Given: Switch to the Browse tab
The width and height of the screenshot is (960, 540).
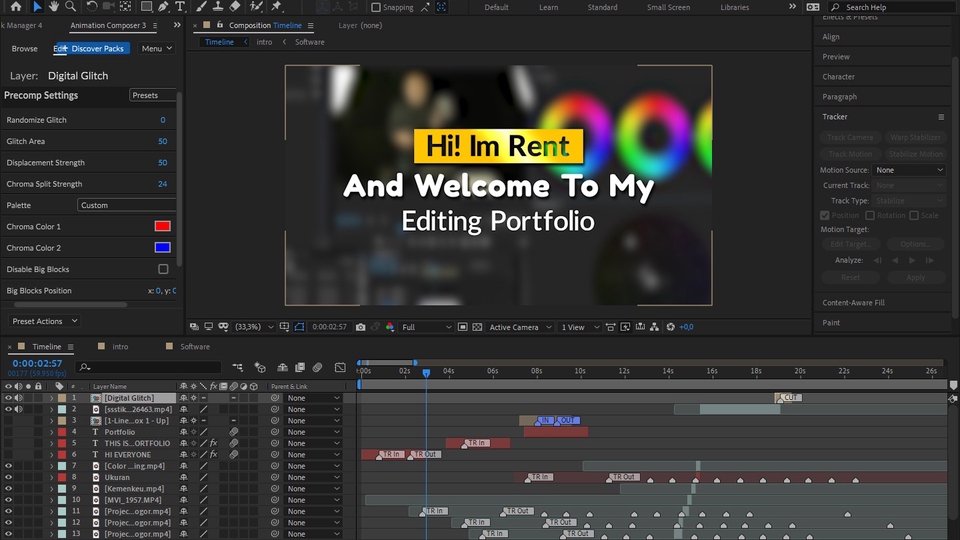Looking at the screenshot, I should (x=24, y=48).
